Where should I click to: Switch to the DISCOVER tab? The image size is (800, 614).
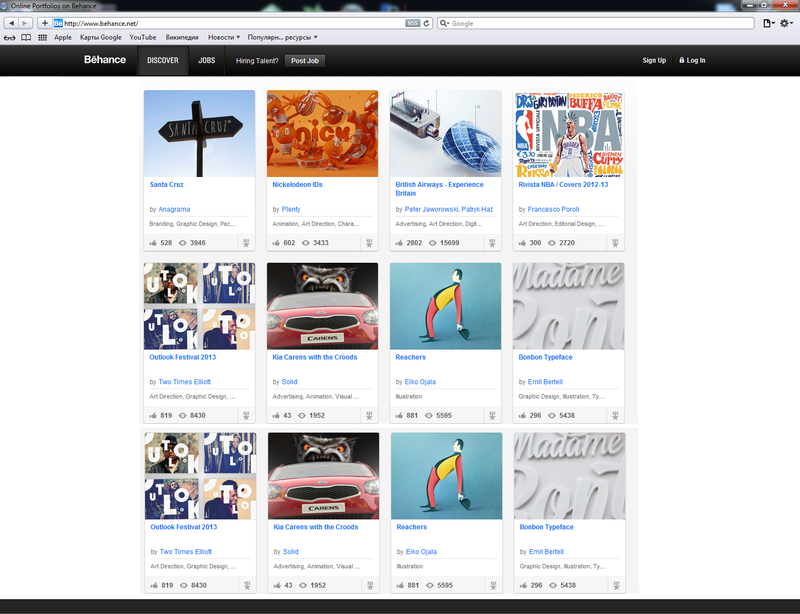coord(163,60)
